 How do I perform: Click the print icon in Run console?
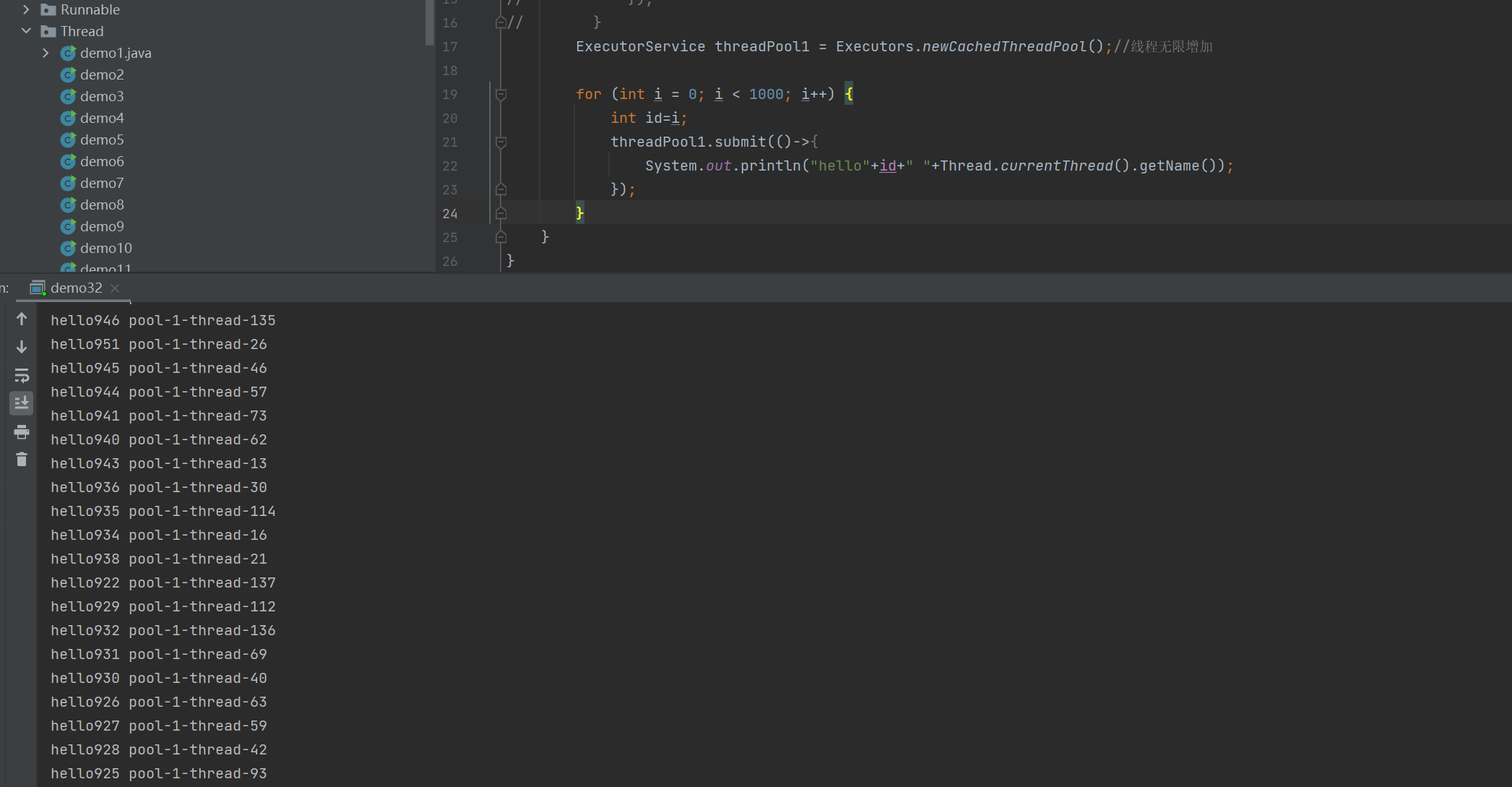pos(22,431)
